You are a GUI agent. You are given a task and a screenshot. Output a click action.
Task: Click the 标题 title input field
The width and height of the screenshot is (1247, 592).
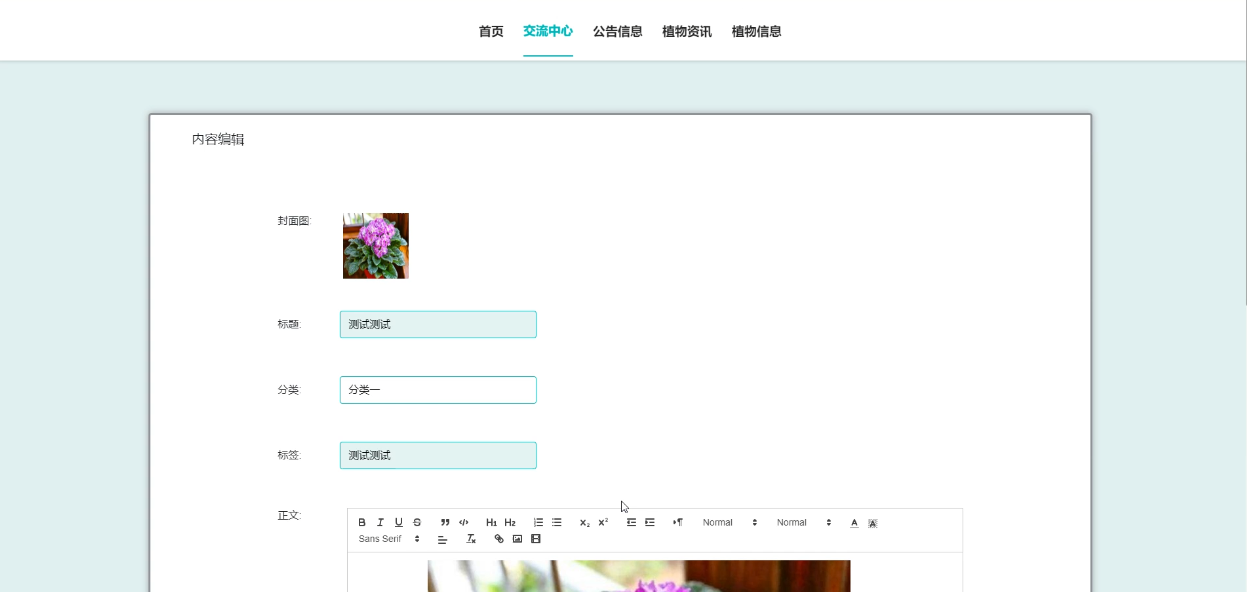point(438,324)
